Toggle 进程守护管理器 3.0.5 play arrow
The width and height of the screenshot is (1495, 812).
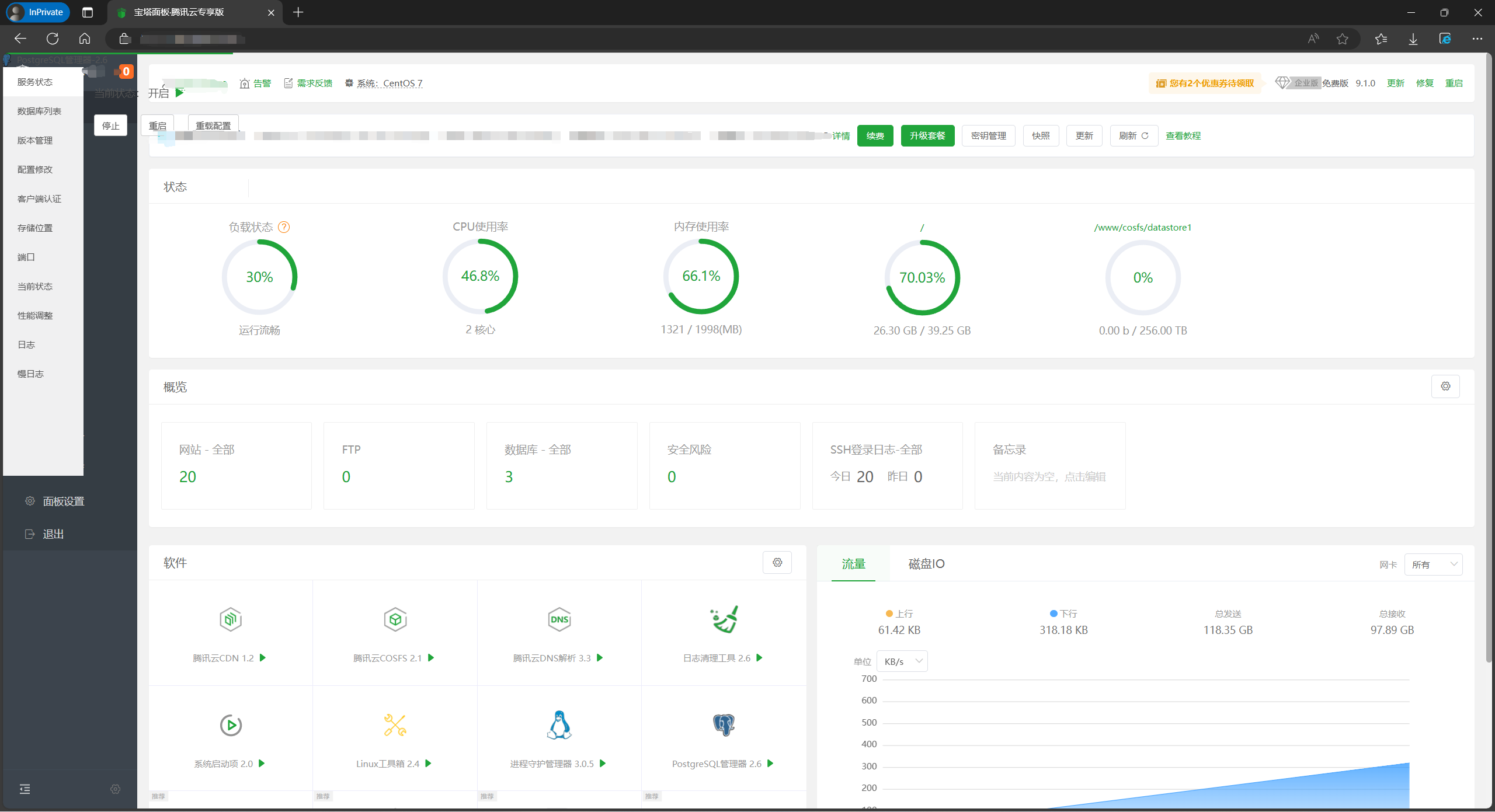603,764
